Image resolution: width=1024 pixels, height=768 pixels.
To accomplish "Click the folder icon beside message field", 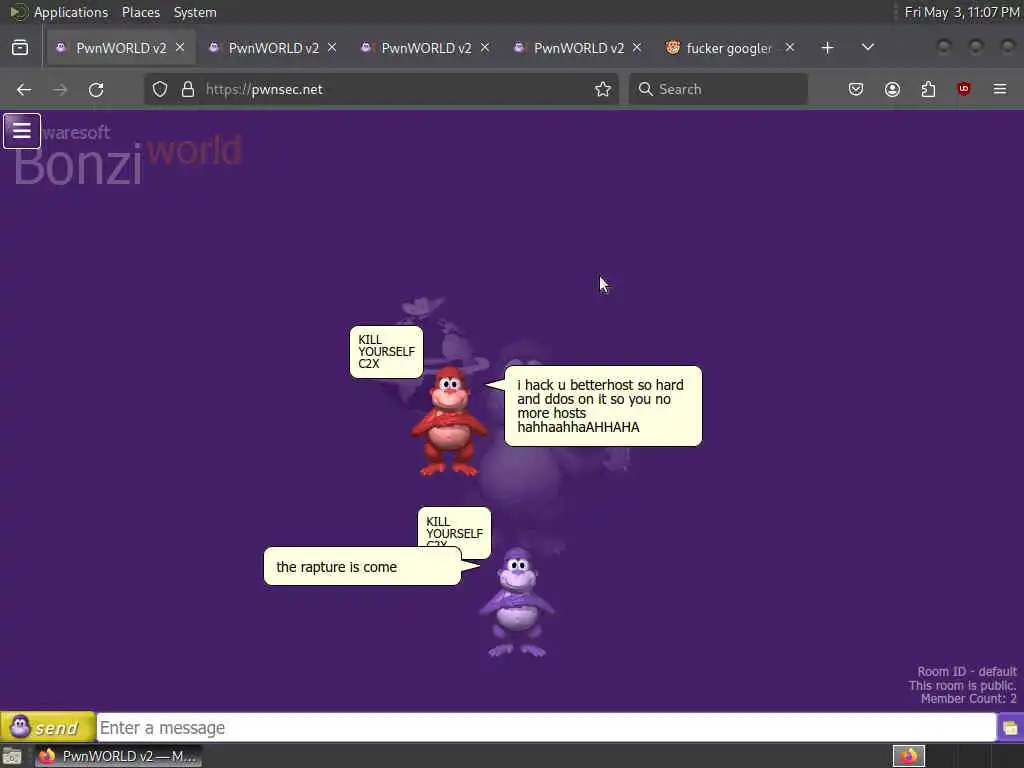I will (x=1010, y=728).
